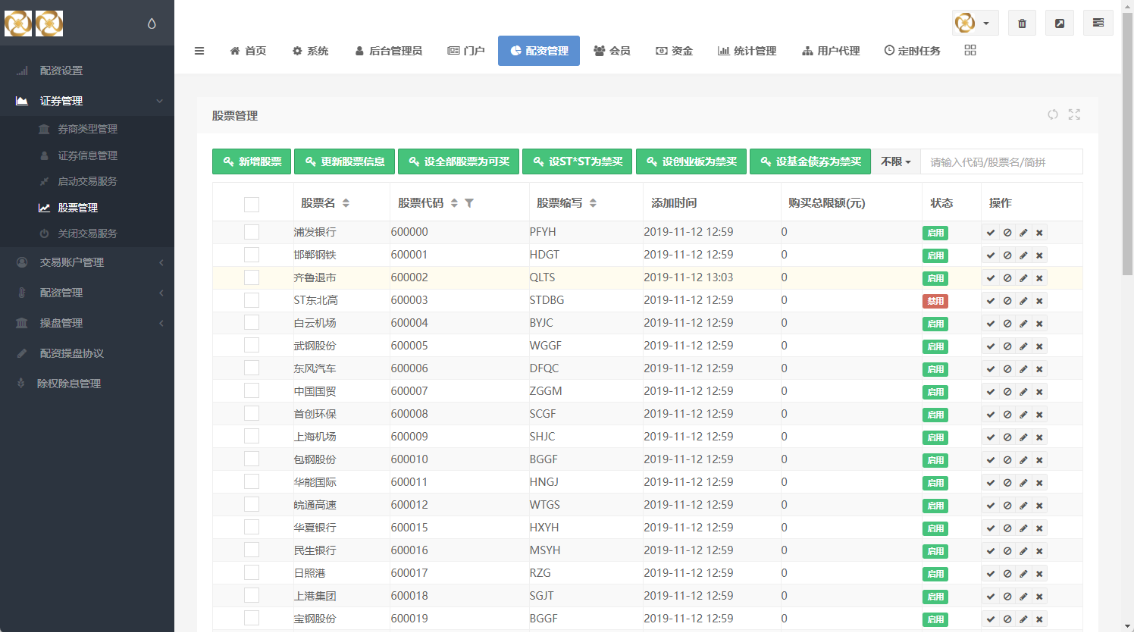1134x632 pixels.
Task: Expand the 操盘管理 sidebar section
Action: pos(87,323)
